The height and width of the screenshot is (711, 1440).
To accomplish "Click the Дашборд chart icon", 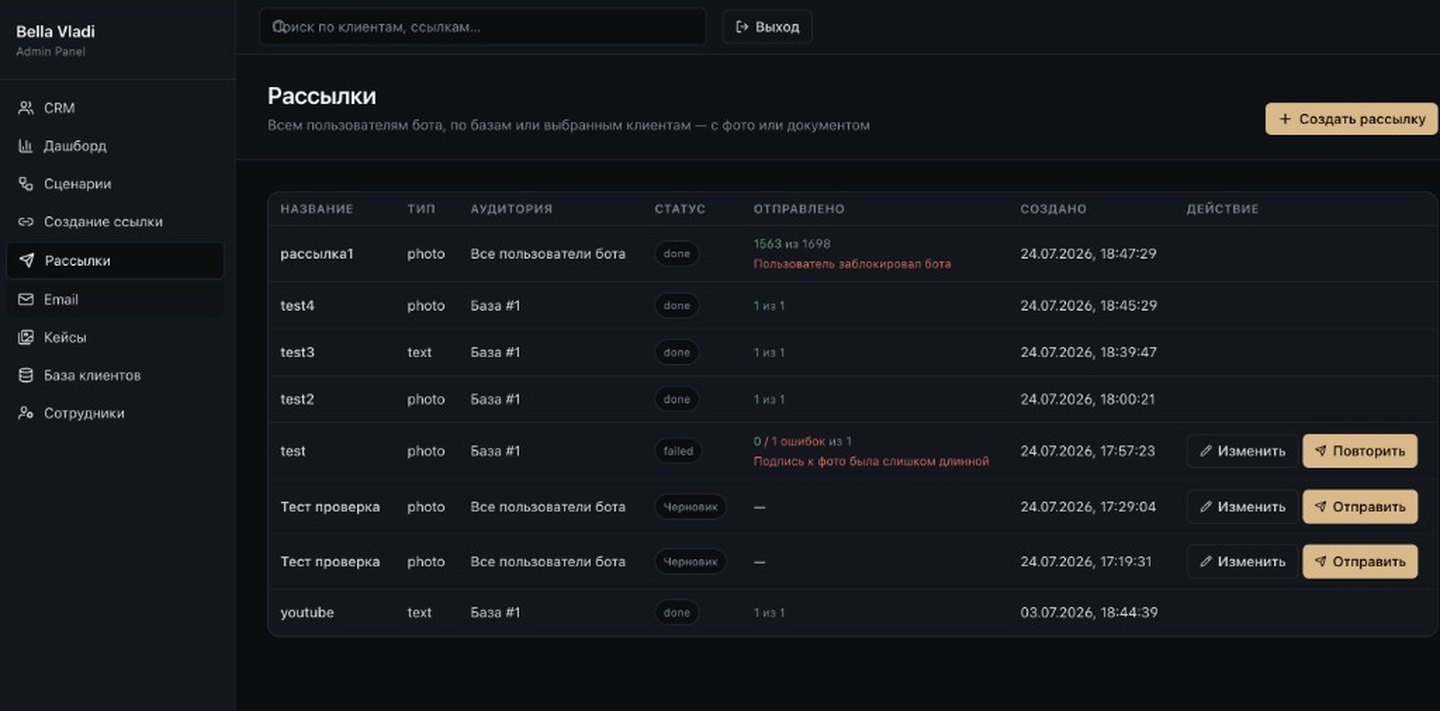I will pos(26,146).
